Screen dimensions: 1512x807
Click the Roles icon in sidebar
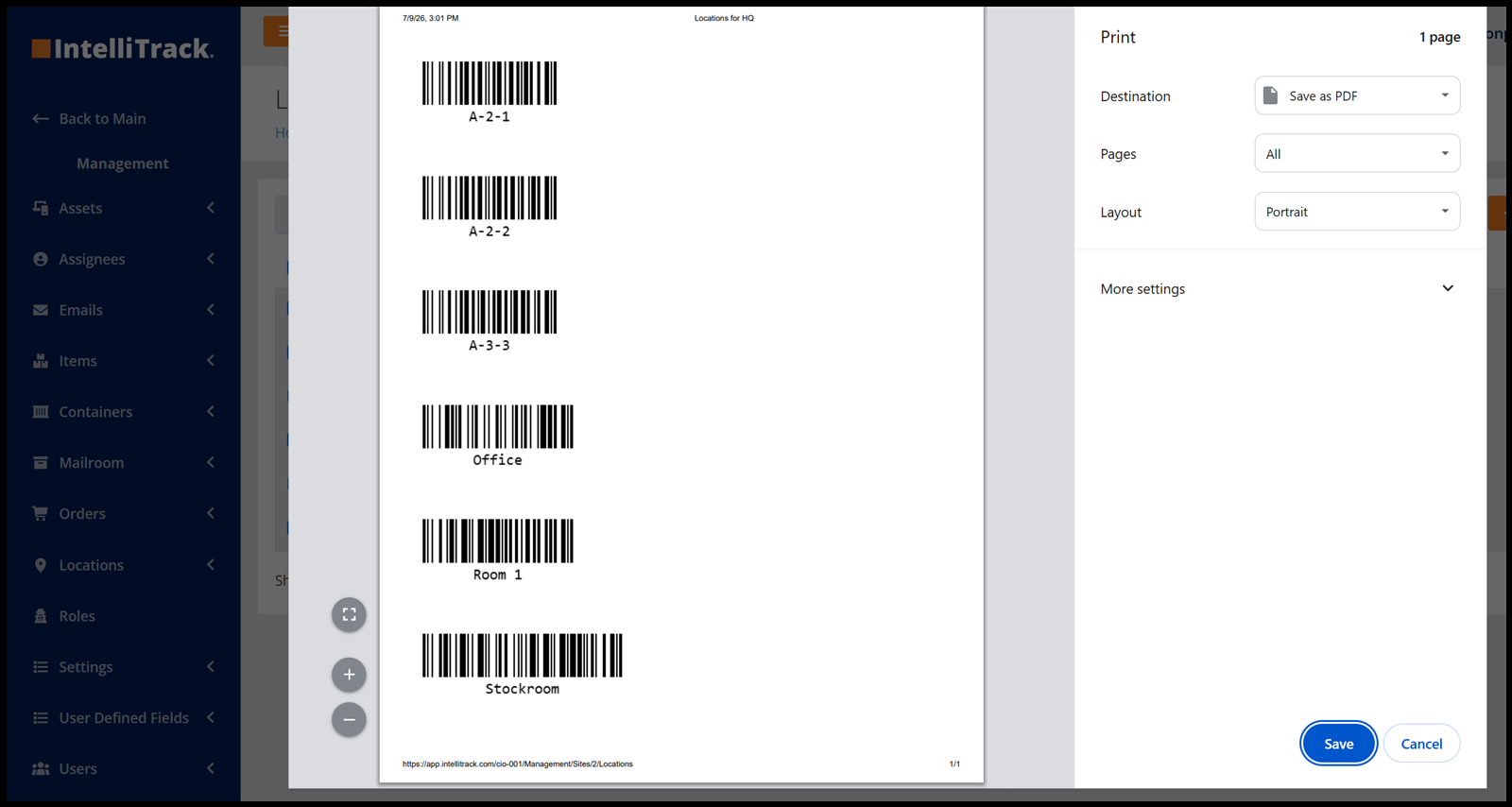41,616
